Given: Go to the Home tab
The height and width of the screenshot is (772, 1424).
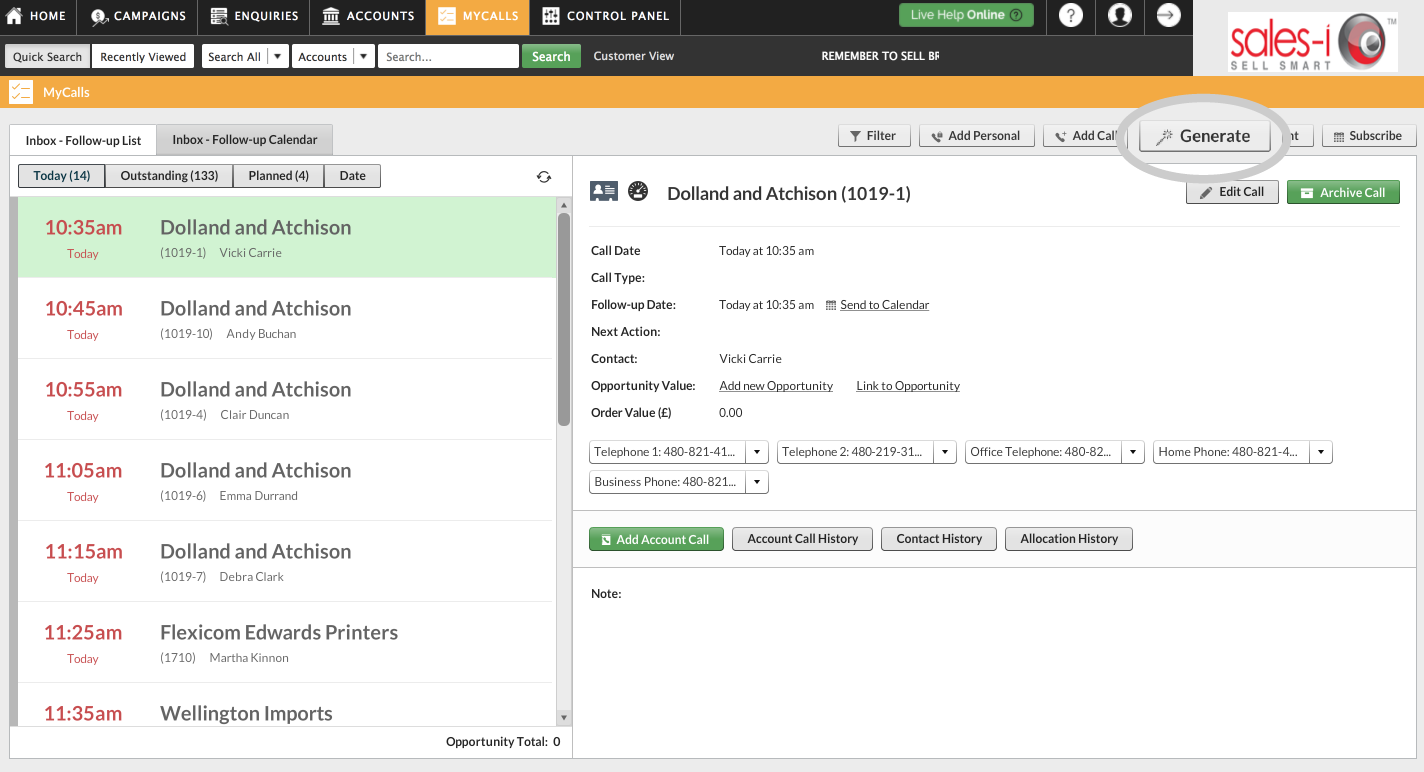Looking at the screenshot, I should 38,16.
